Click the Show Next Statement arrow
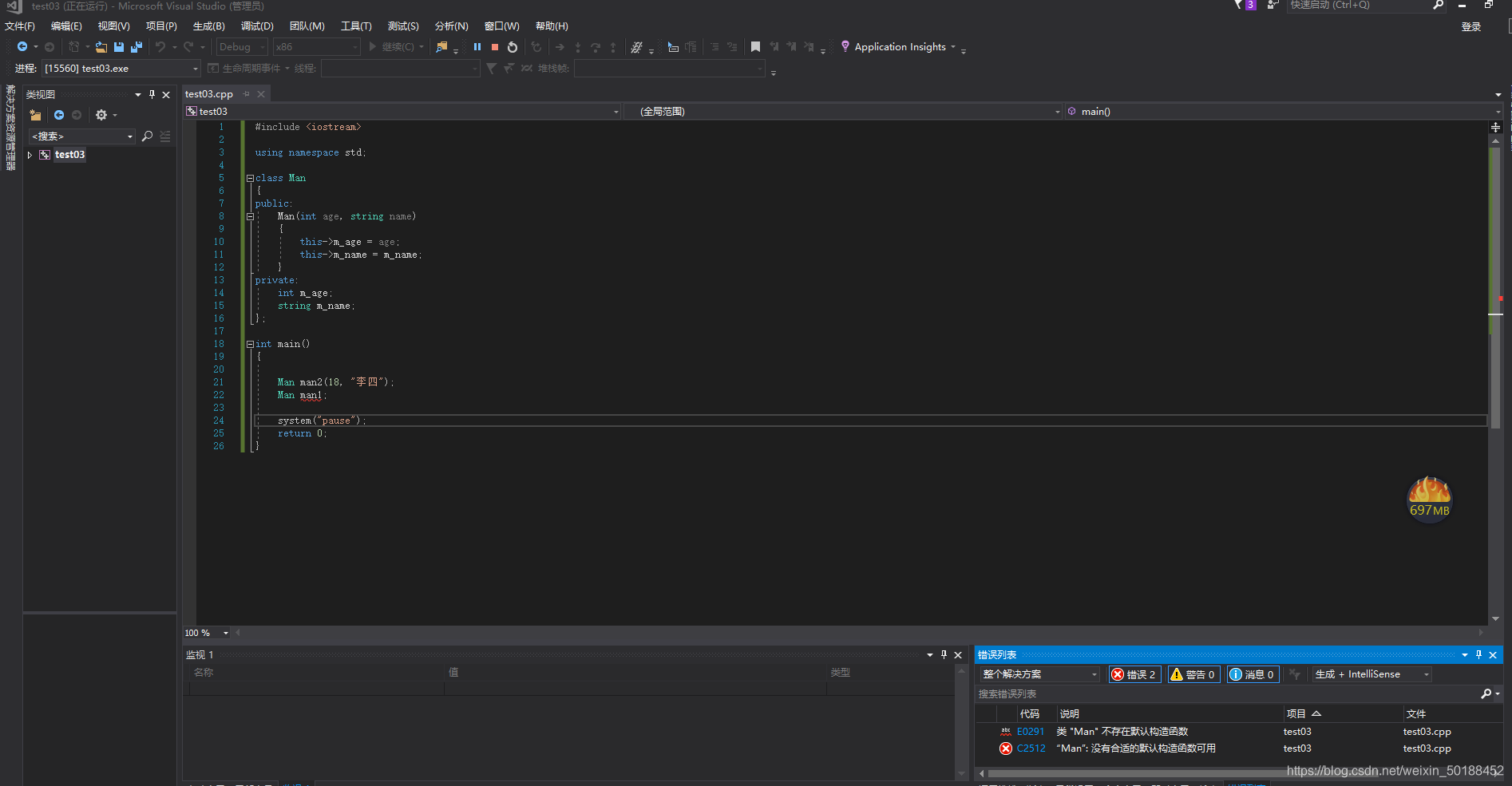 [560, 47]
